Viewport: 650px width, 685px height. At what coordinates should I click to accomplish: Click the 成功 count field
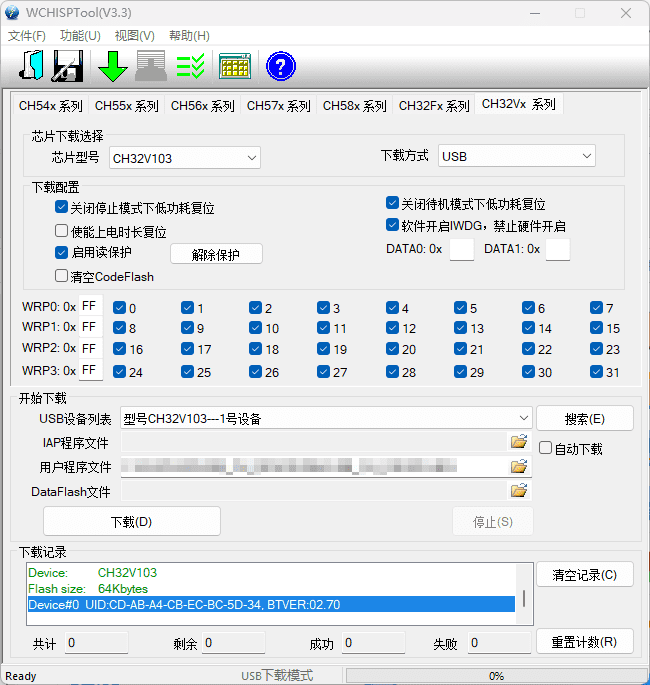click(x=373, y=643)
